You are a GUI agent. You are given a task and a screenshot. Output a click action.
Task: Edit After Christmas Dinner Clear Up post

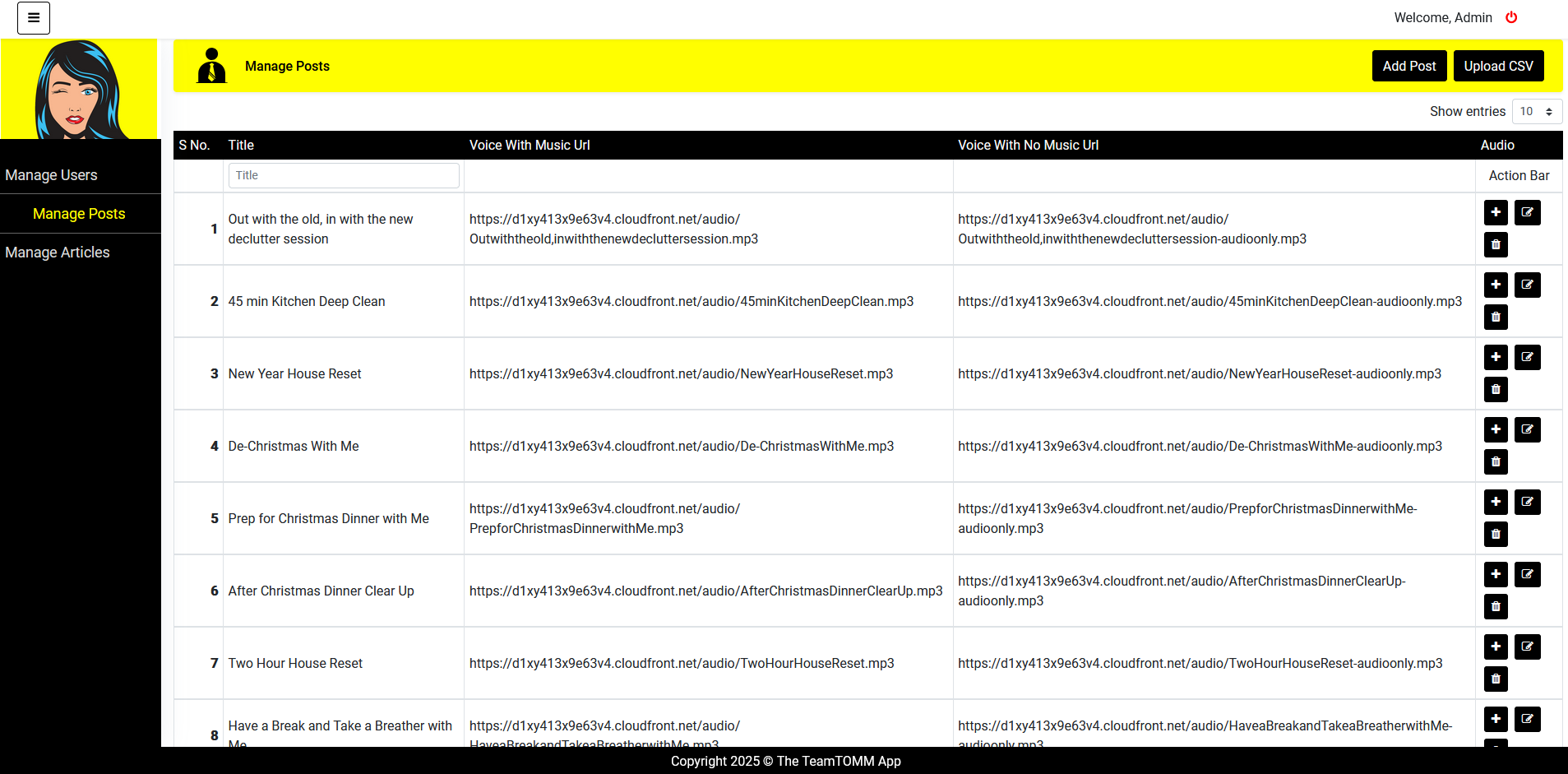coord(1527,574)
